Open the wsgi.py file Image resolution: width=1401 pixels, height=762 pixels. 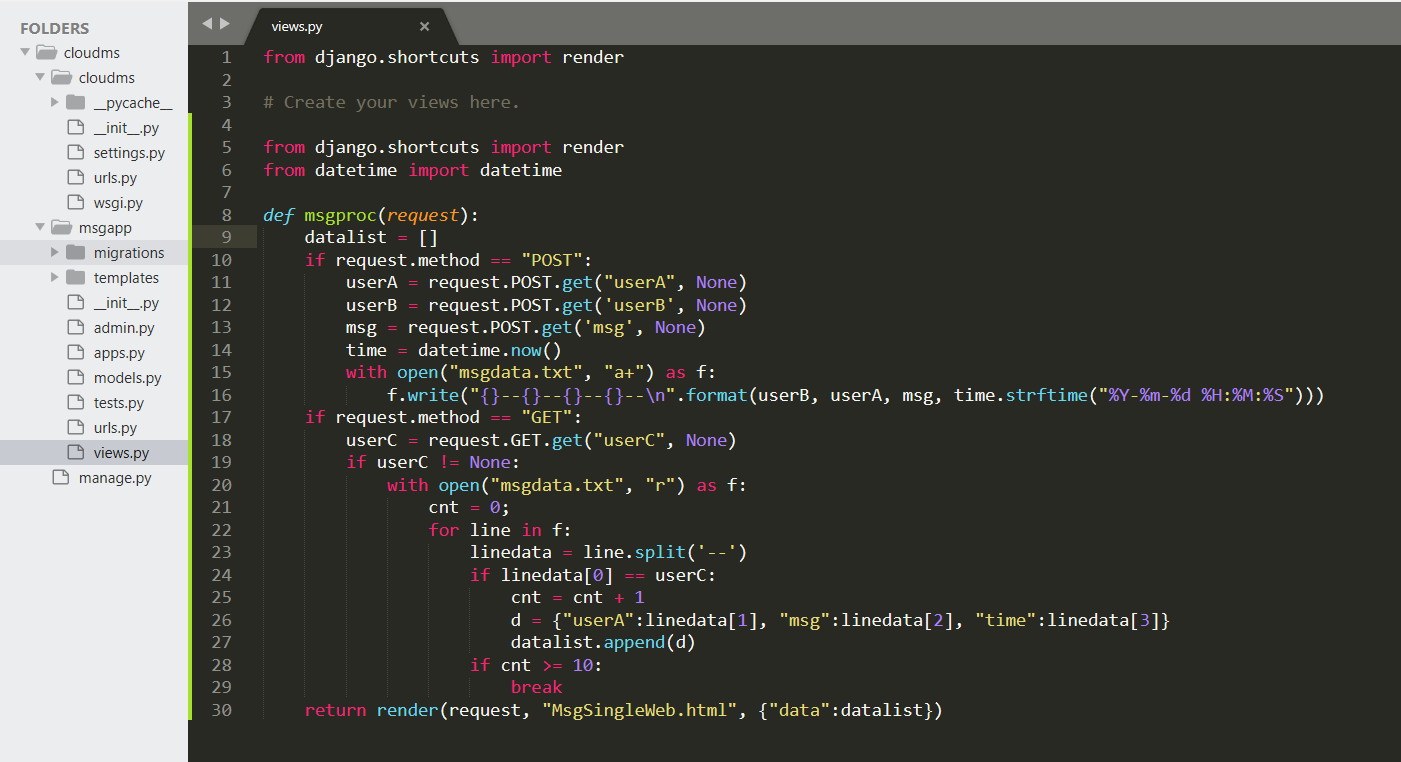[118, 203]
